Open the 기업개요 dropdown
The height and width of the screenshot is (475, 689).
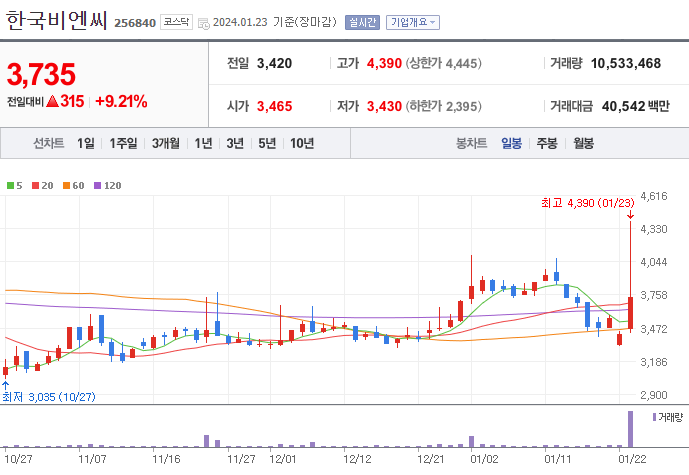coord(413,22)
